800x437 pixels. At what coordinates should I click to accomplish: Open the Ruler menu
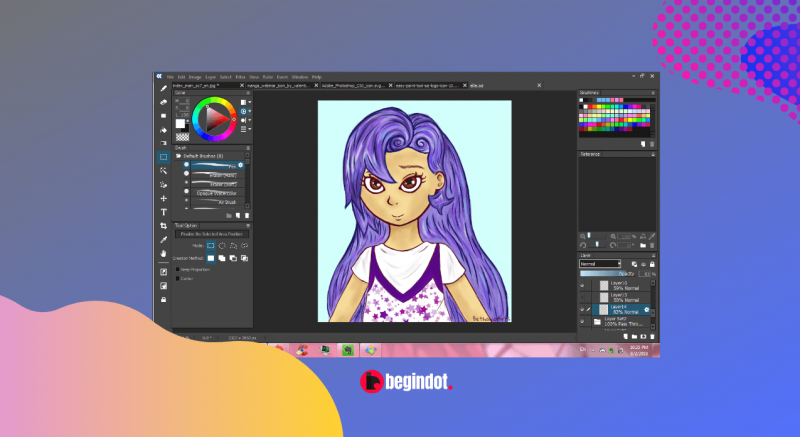pyautogui.click(x=268, y=77)
